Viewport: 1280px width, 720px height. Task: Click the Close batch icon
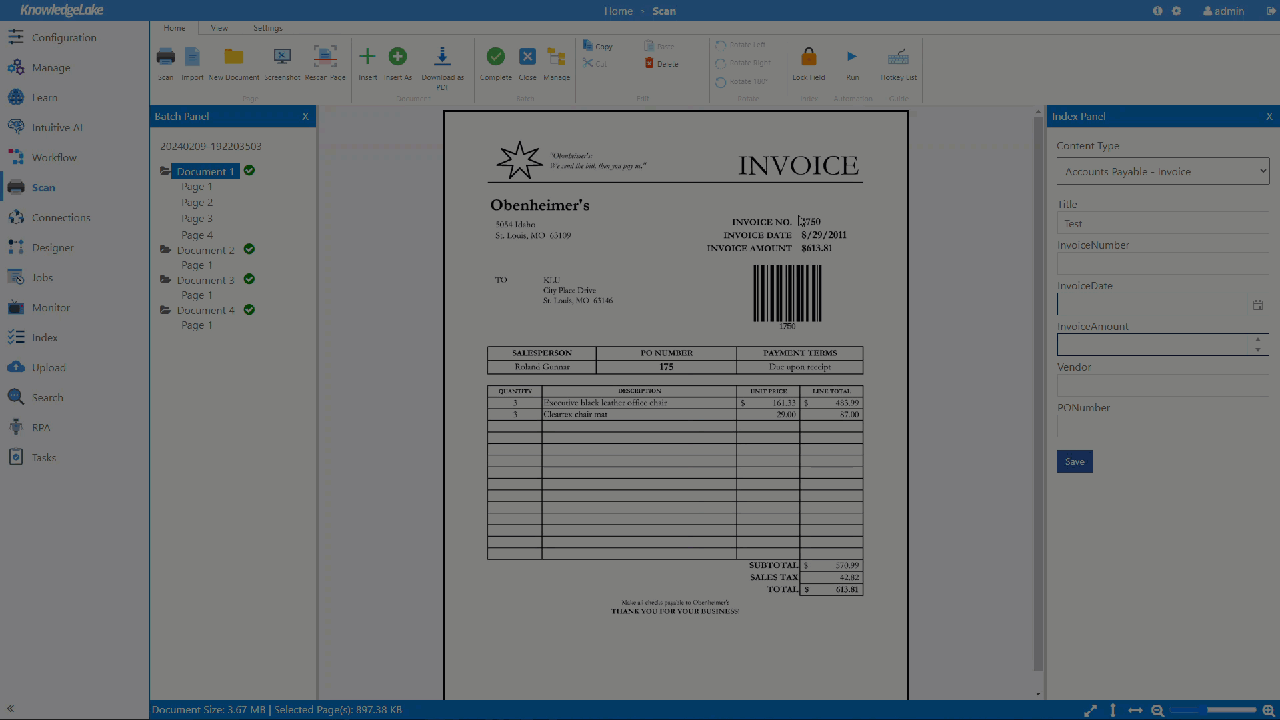pos(527,57)
